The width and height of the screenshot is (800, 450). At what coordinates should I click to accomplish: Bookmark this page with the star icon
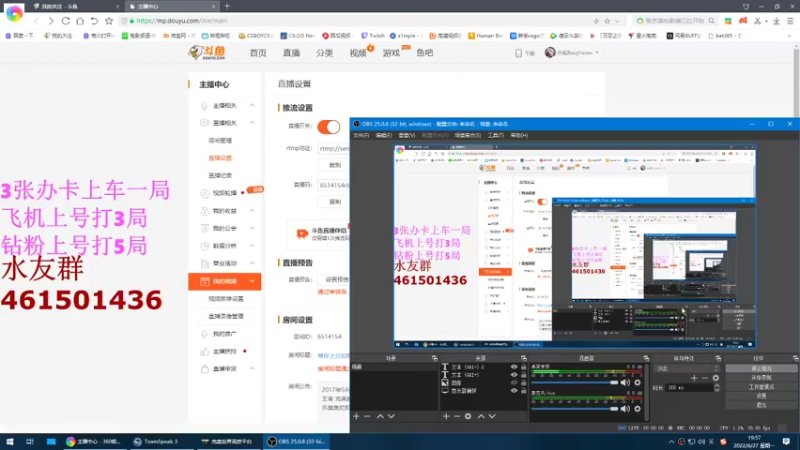109,21
